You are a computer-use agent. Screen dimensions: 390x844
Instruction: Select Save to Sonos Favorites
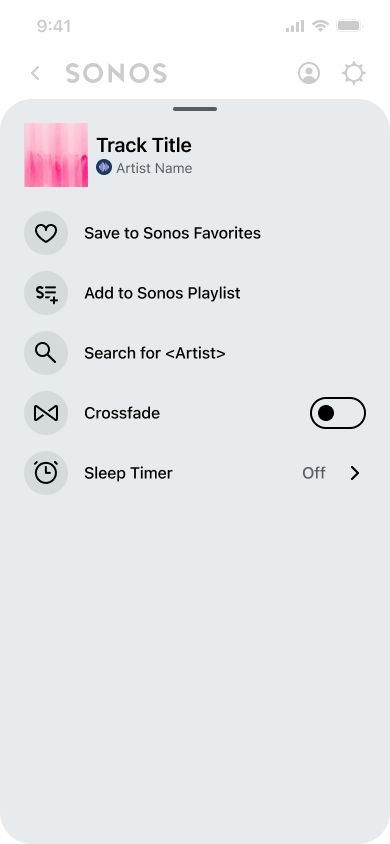point(173,233)
